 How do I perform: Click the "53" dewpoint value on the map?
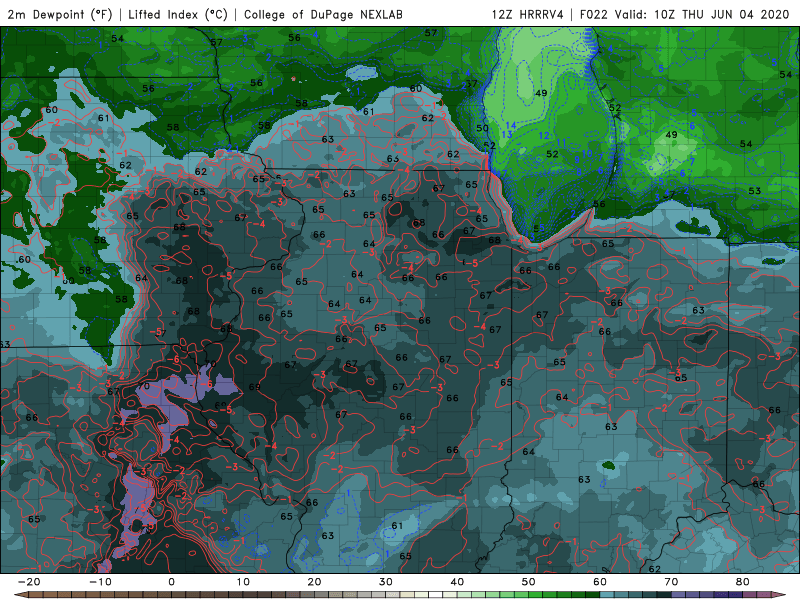[755, 191]
